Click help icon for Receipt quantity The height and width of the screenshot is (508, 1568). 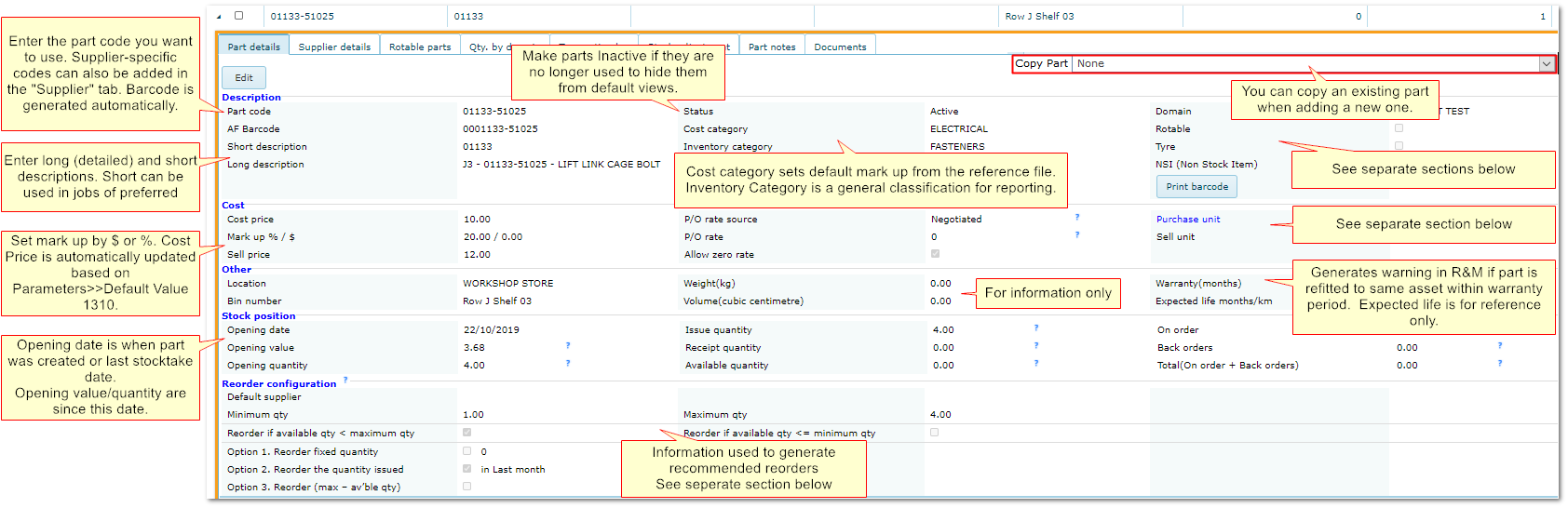coord(1036,345)
